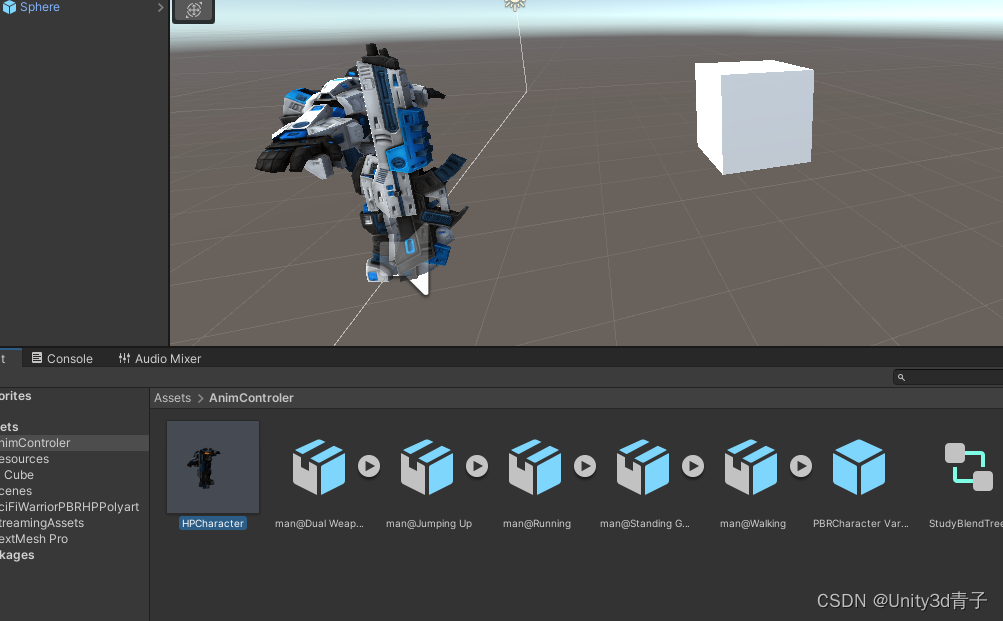This screenshot has height=621, width=1003.
Task: Expand the Sphere item using its chevron
Action: click(x=159, y=7)
